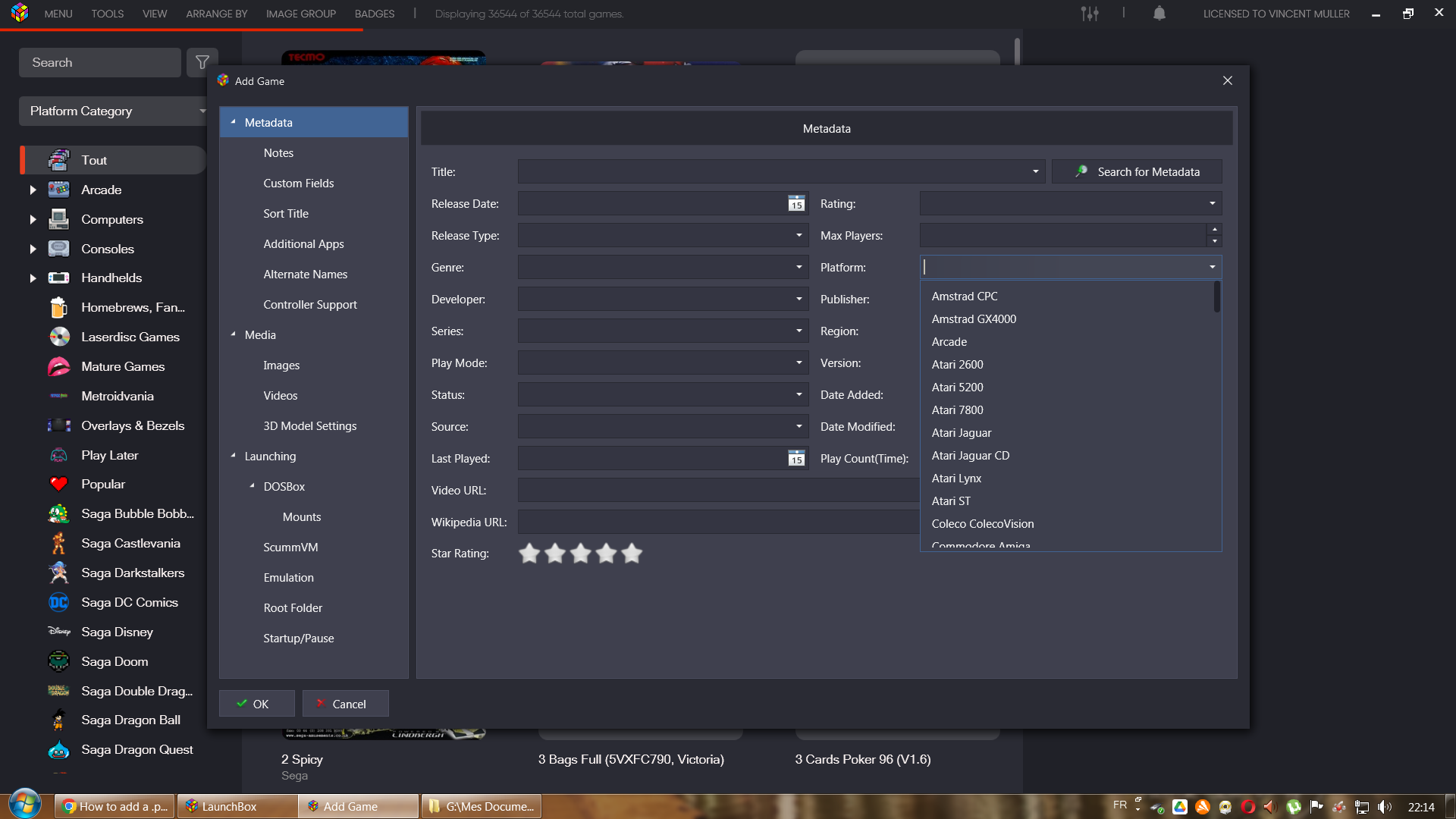Switch to the Chrome 'How to add a' taskbar window
Viewport: 1456px width, 819px height.
[115, 806]
